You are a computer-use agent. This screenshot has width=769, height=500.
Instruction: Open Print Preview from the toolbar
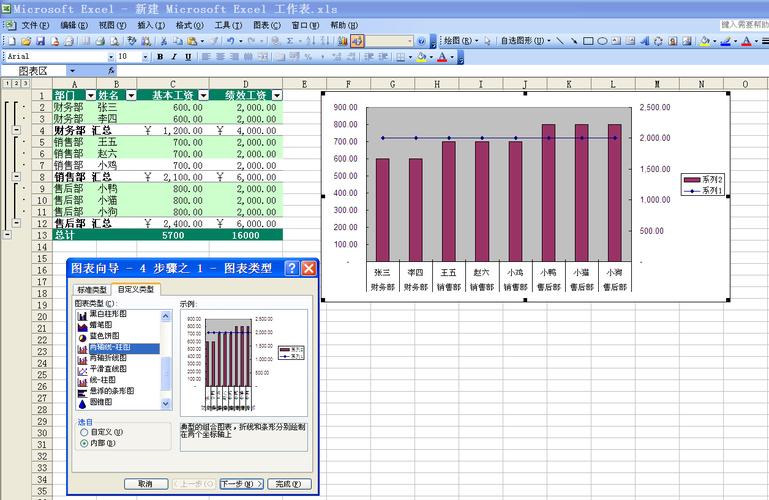(x=114, y=41)
